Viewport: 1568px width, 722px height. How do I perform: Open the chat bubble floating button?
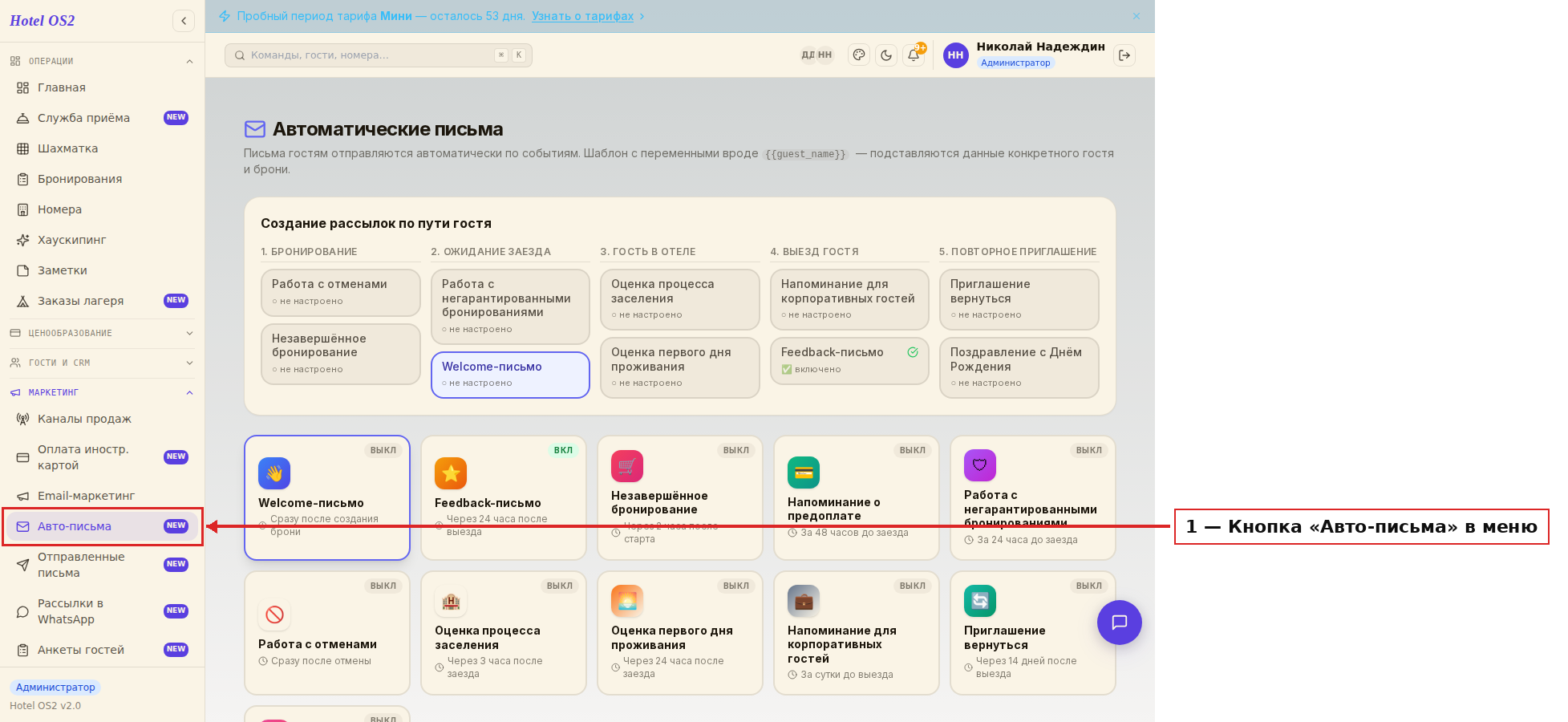coord(1120,623)
